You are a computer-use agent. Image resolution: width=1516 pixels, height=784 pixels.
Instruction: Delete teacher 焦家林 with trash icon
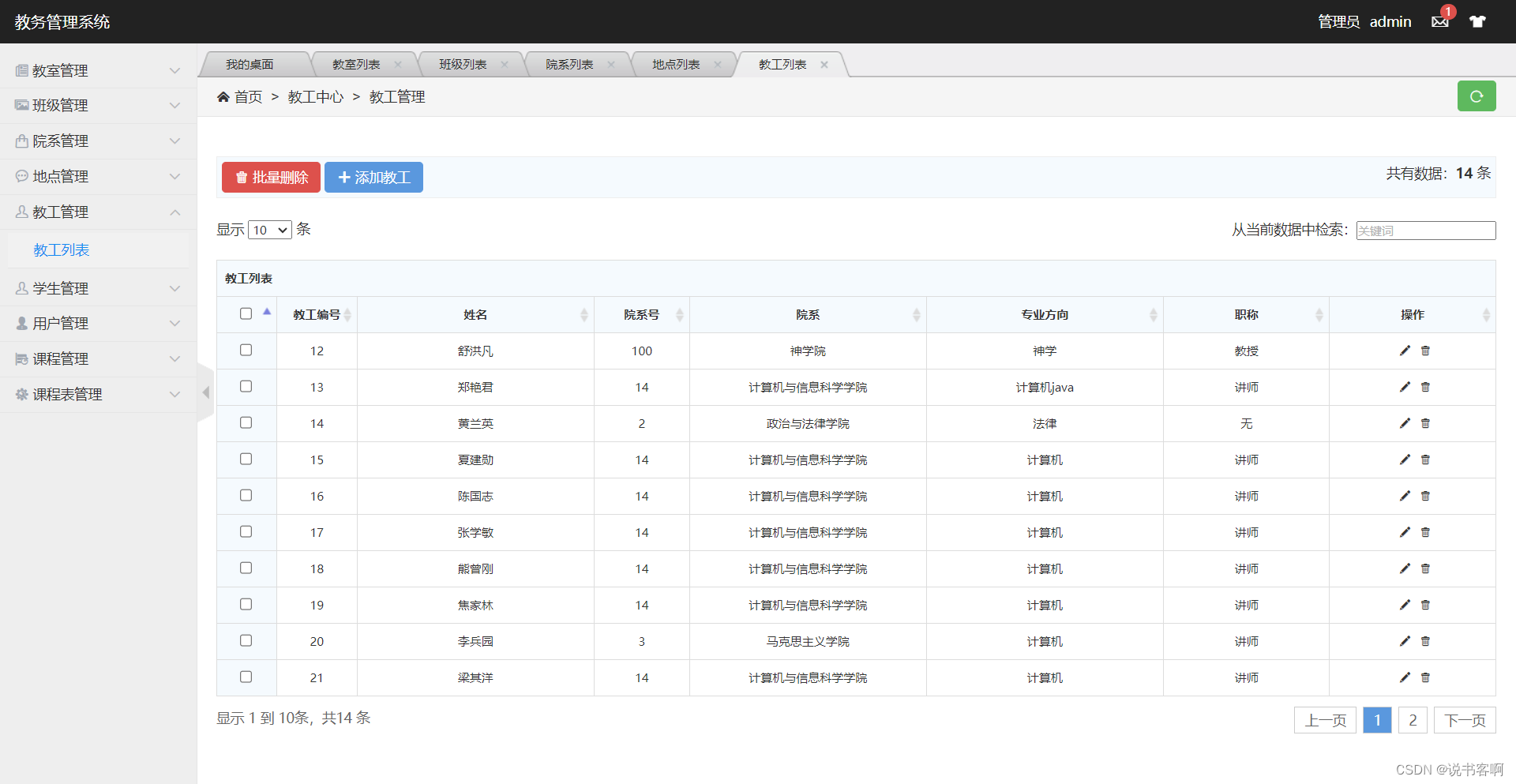point(1425,605)
